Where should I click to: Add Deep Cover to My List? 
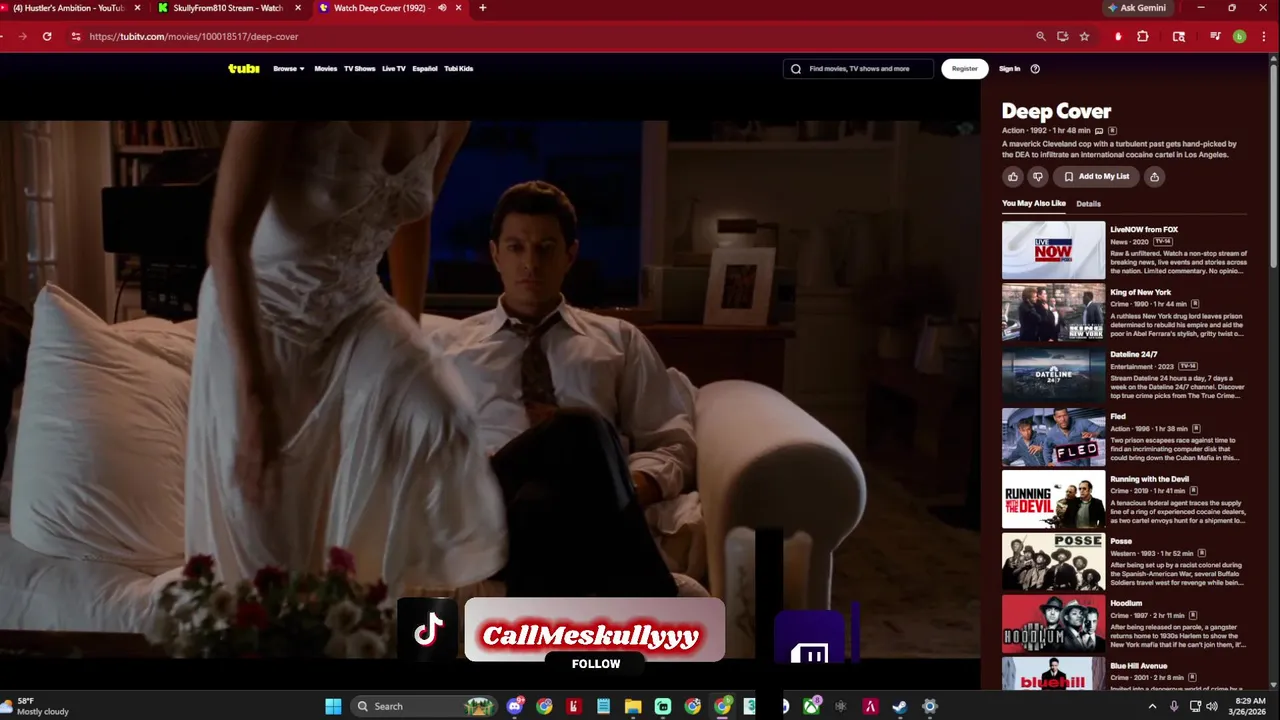(x=1096, y=177)
